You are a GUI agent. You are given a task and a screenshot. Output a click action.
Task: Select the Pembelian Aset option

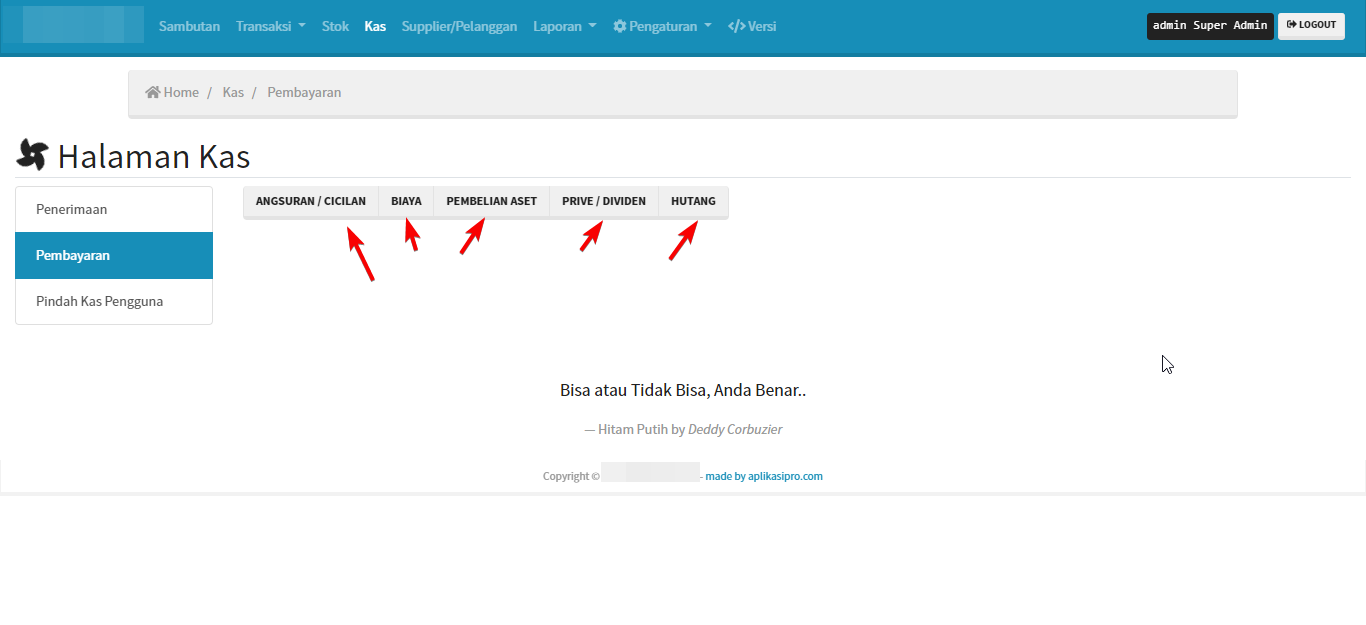[491, 201]
